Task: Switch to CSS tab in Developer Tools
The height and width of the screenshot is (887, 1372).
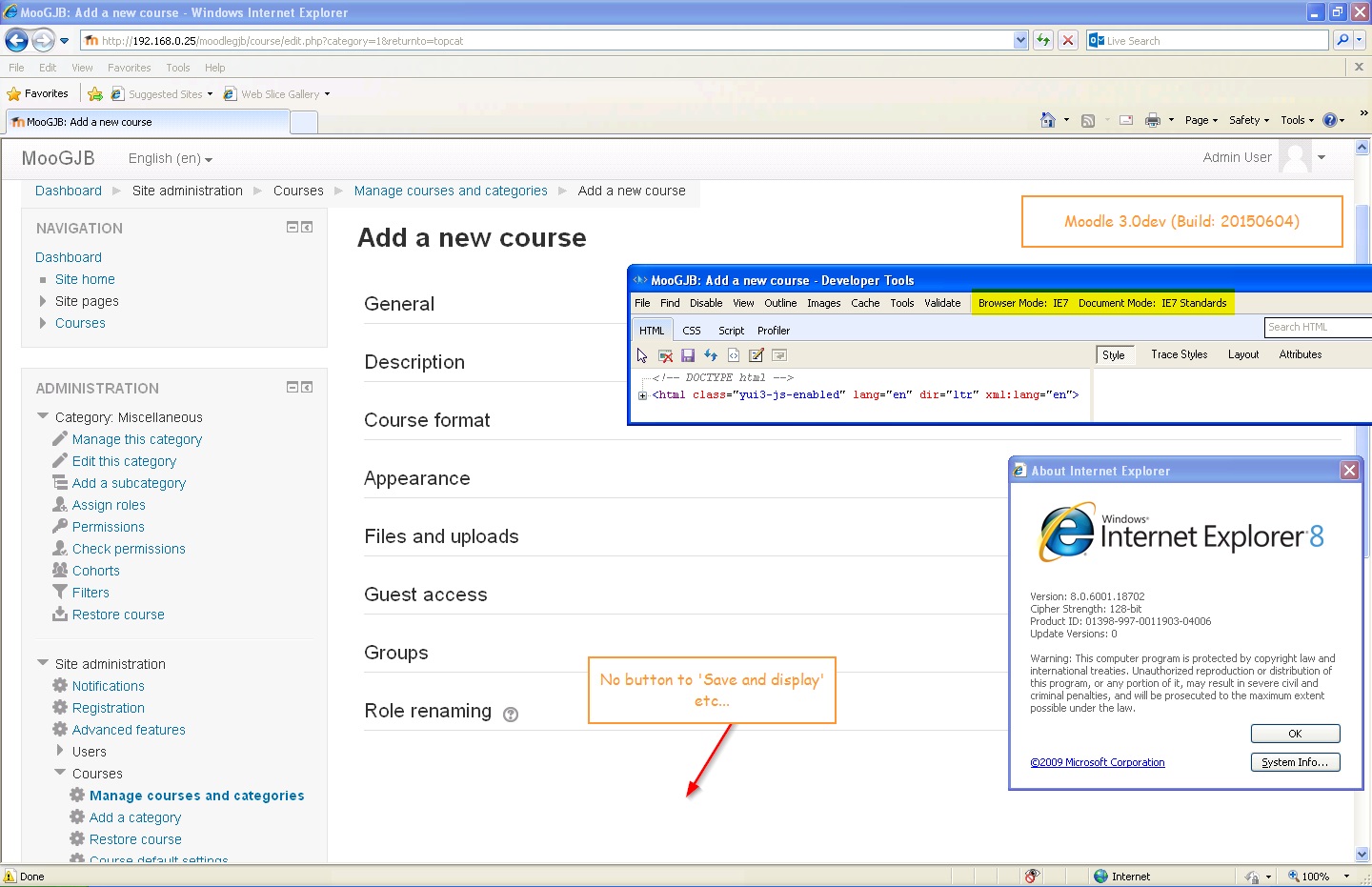Action: point(692,331)
